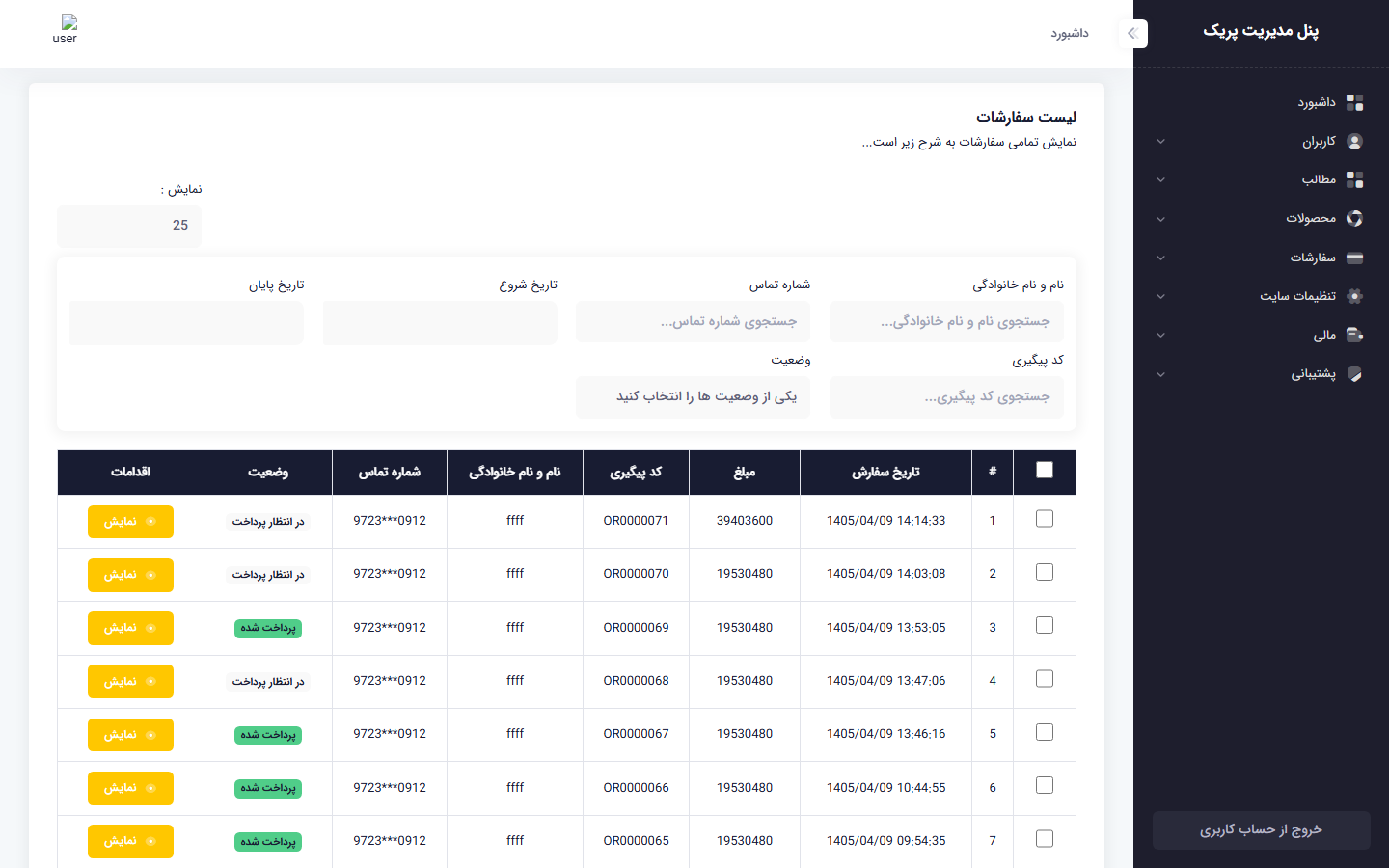Tick the select-all checkbox in table header
This screenshot has height=868, width=1389.
pos(1044,470)
